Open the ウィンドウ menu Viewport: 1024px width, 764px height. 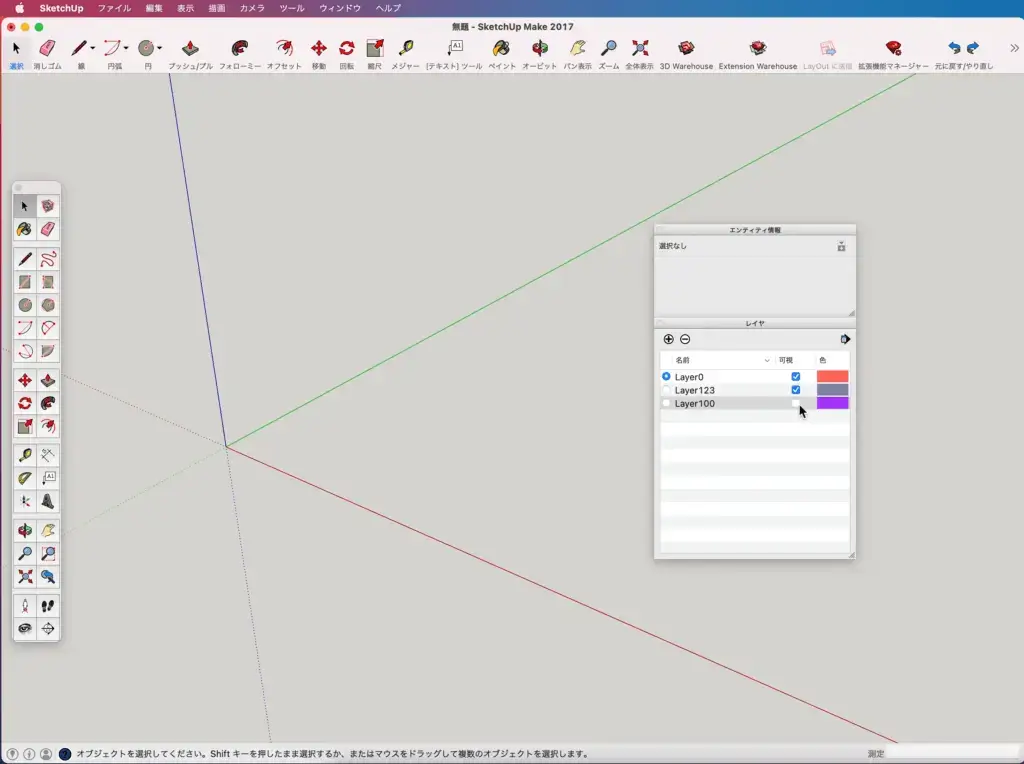(x=340, y=8)
